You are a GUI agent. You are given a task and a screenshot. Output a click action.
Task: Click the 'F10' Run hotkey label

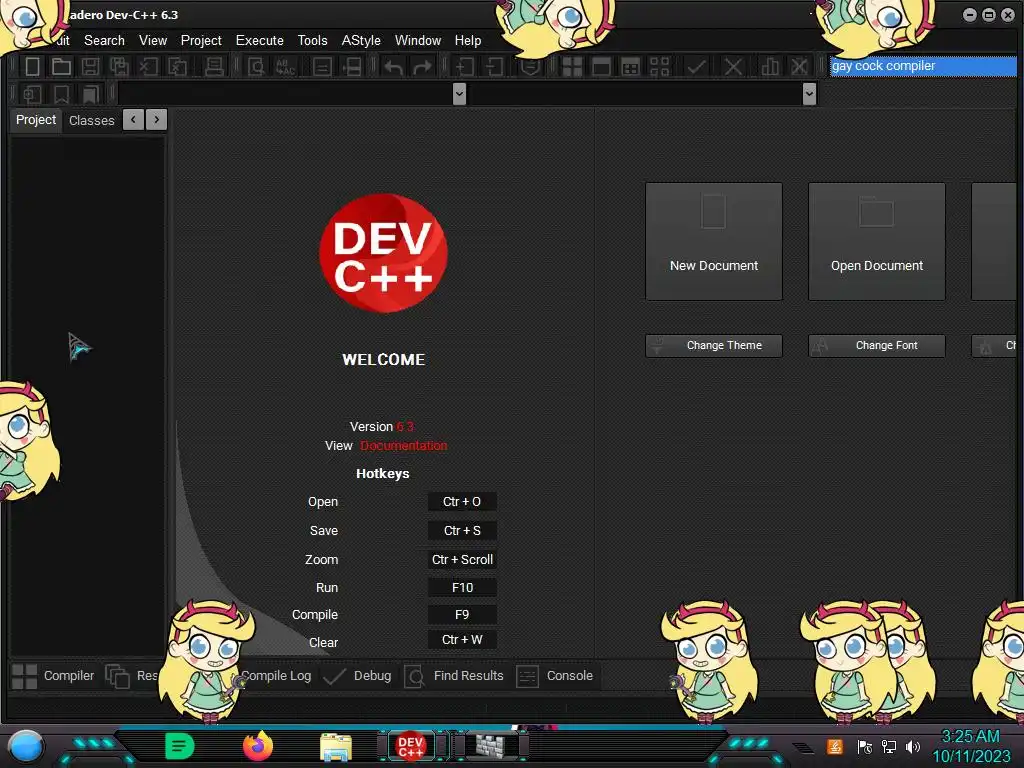pyautogui.click(x=462, y=587)
